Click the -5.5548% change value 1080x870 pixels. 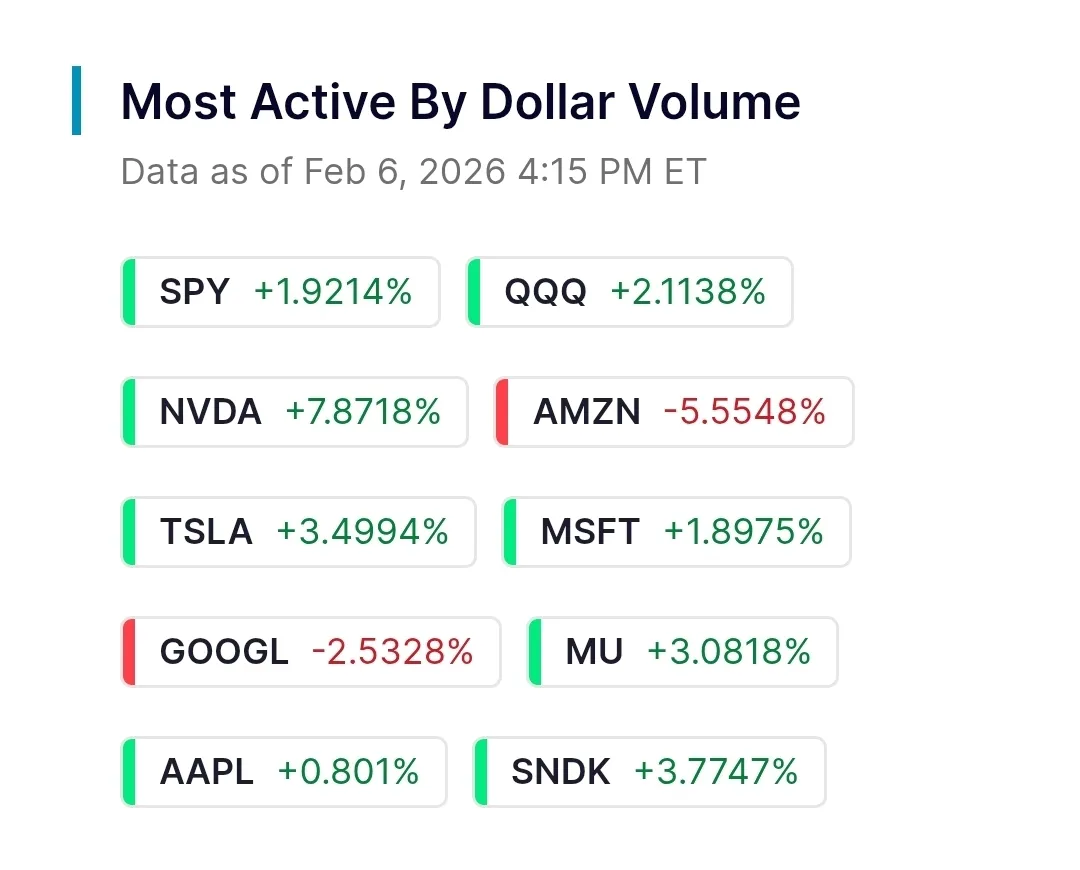[744, 412]
